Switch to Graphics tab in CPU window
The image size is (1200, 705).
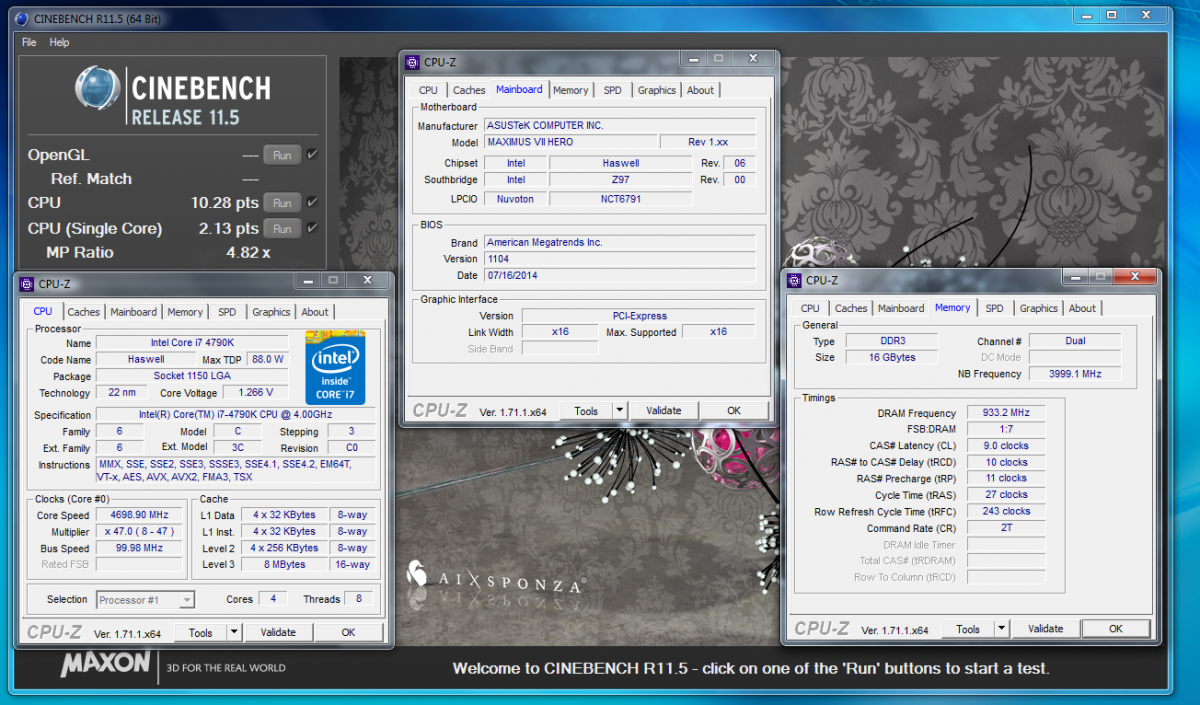271,312
